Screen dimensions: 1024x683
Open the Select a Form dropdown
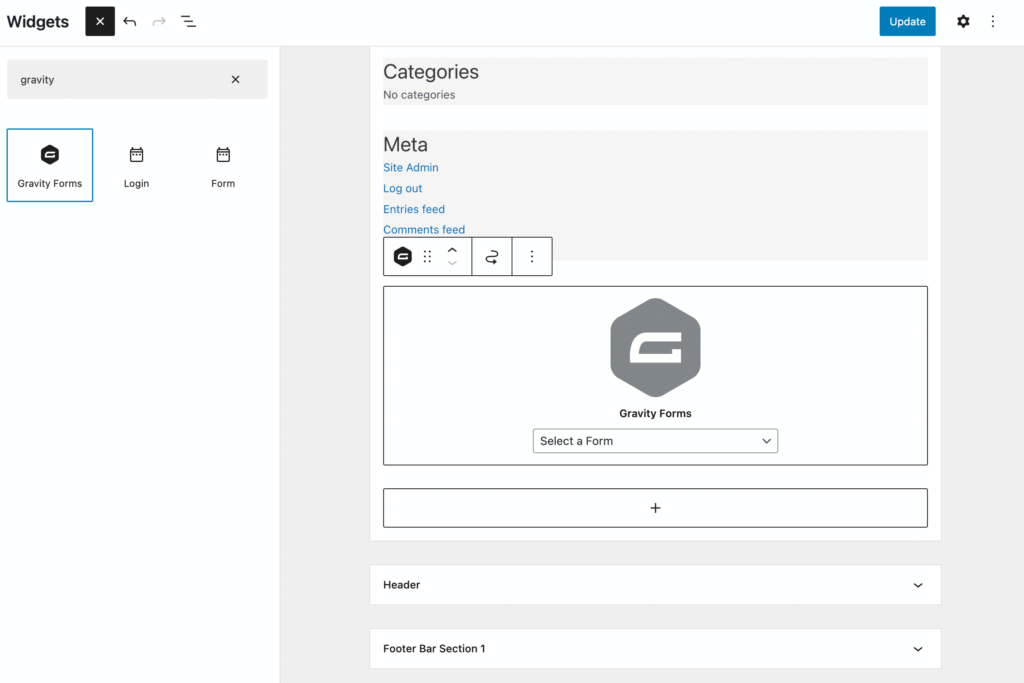655,440
